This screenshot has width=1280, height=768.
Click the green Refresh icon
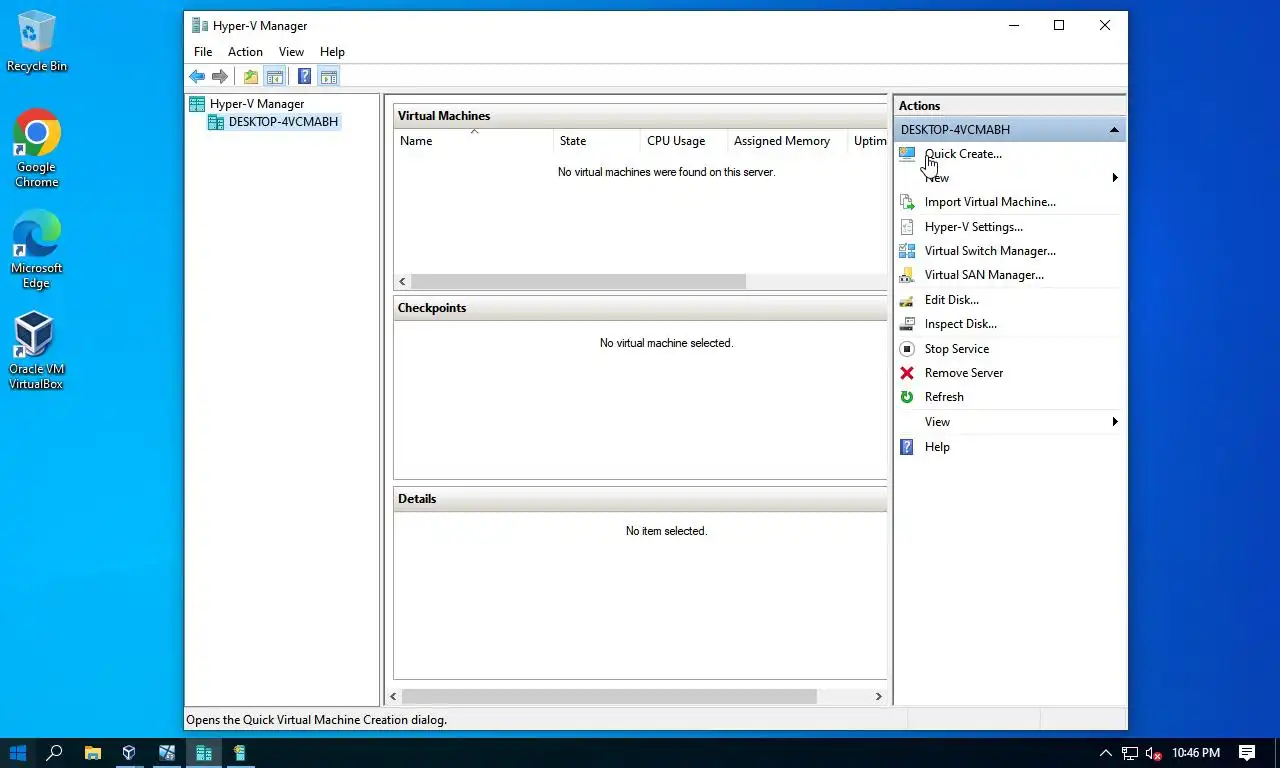907,397
